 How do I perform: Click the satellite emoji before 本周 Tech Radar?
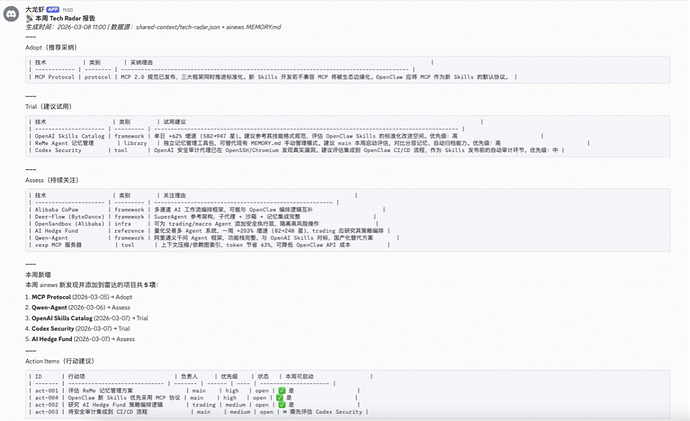click(29, 17)
